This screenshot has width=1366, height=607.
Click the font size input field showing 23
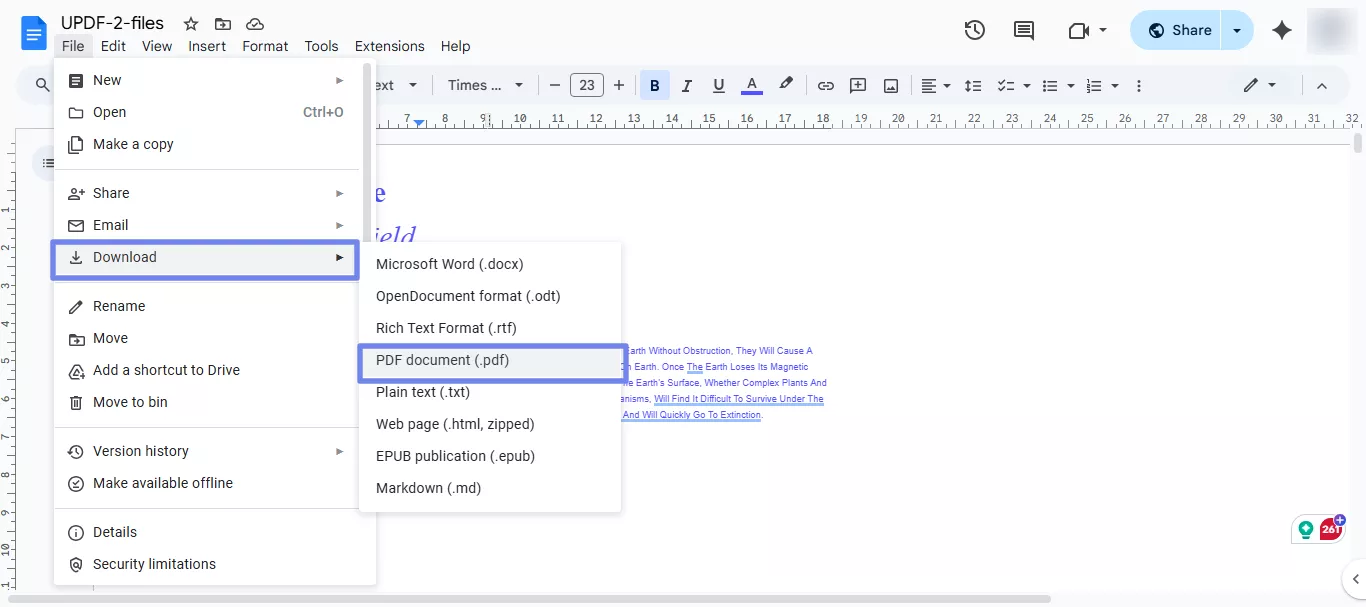pos(587,85)
